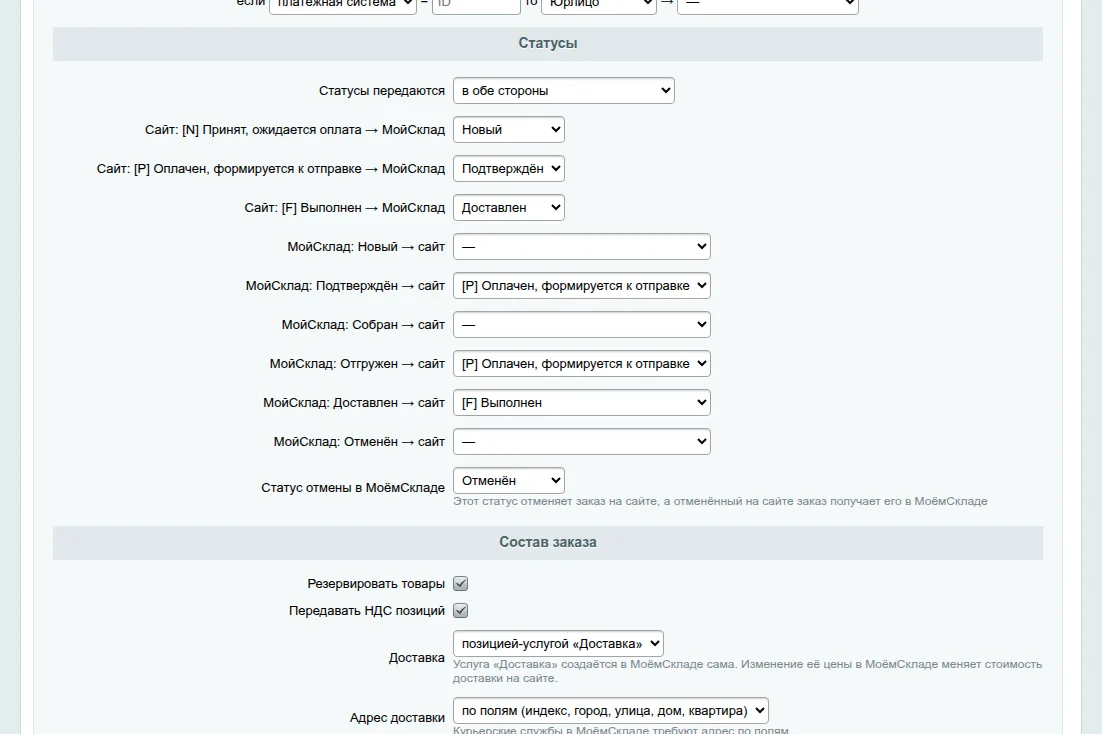The image size is (1102, 734).
Task: Click label 'Сайт: [N] Принят, ожидается оплата → МойСклад'
Action: (295, 129)
